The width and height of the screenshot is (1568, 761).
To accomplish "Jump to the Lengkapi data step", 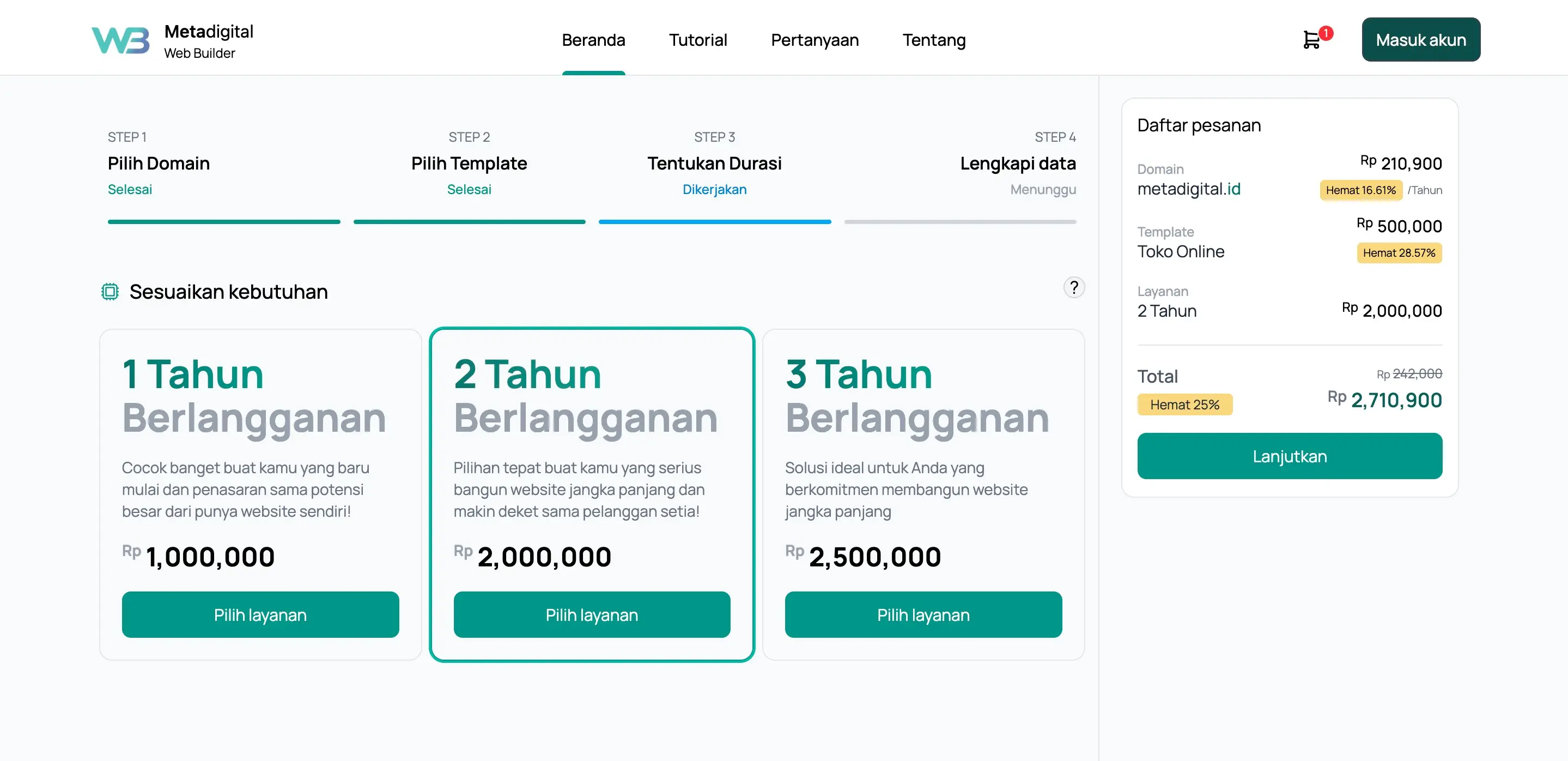I will point(1018,163).
